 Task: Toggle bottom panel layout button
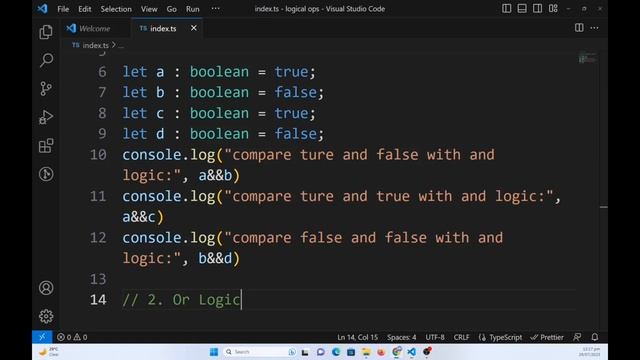pos(522,9)
